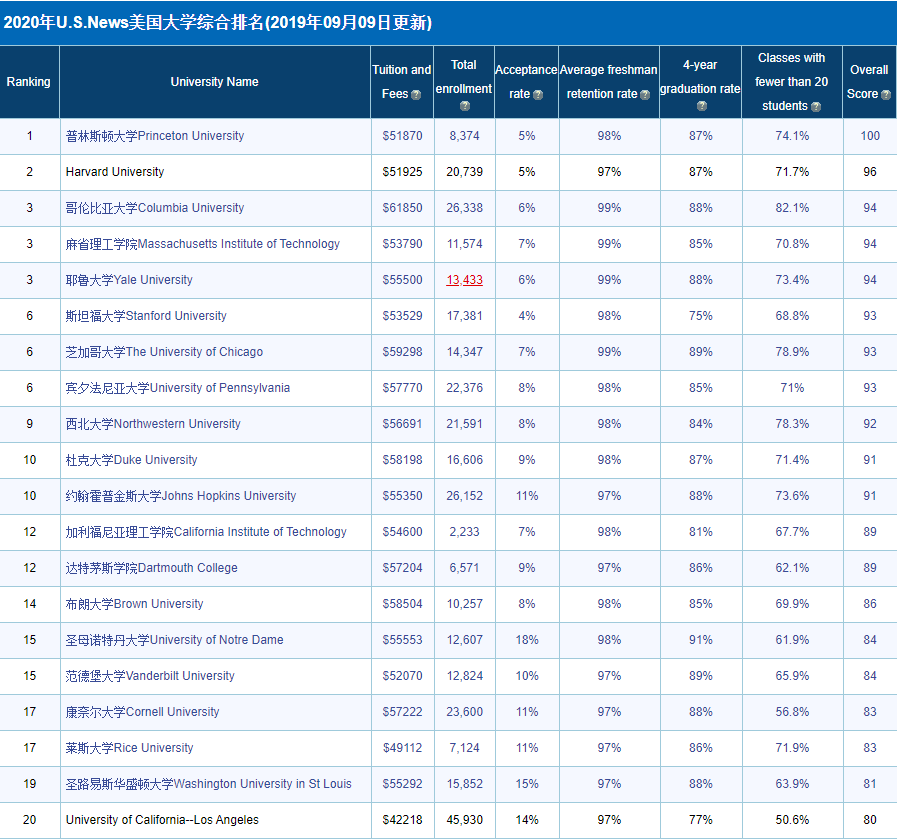Click UCLA's overall score 80

pos(870,820)
